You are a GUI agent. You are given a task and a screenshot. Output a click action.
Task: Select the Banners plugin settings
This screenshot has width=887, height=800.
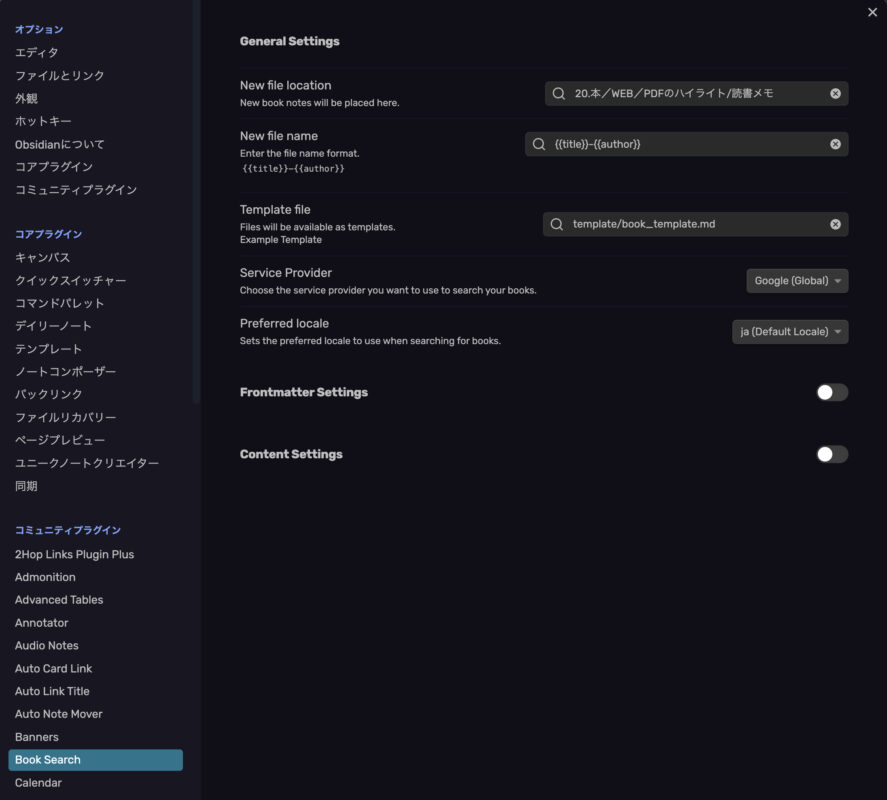tap(37, 737)
